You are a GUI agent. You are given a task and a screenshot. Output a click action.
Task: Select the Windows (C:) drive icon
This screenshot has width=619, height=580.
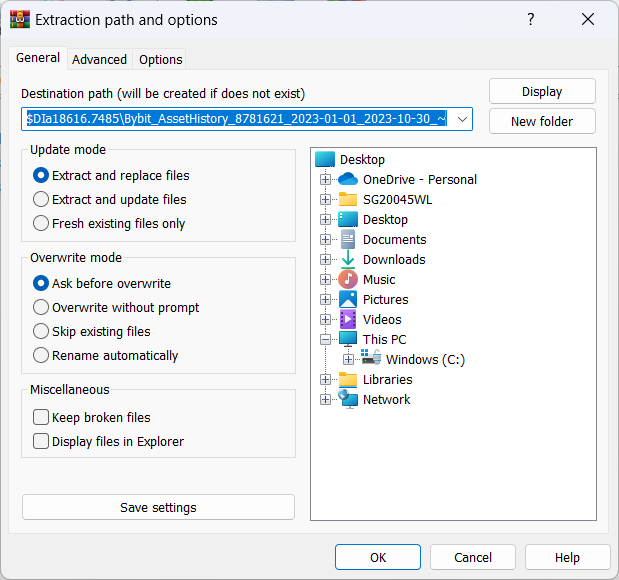click(371, 360)
